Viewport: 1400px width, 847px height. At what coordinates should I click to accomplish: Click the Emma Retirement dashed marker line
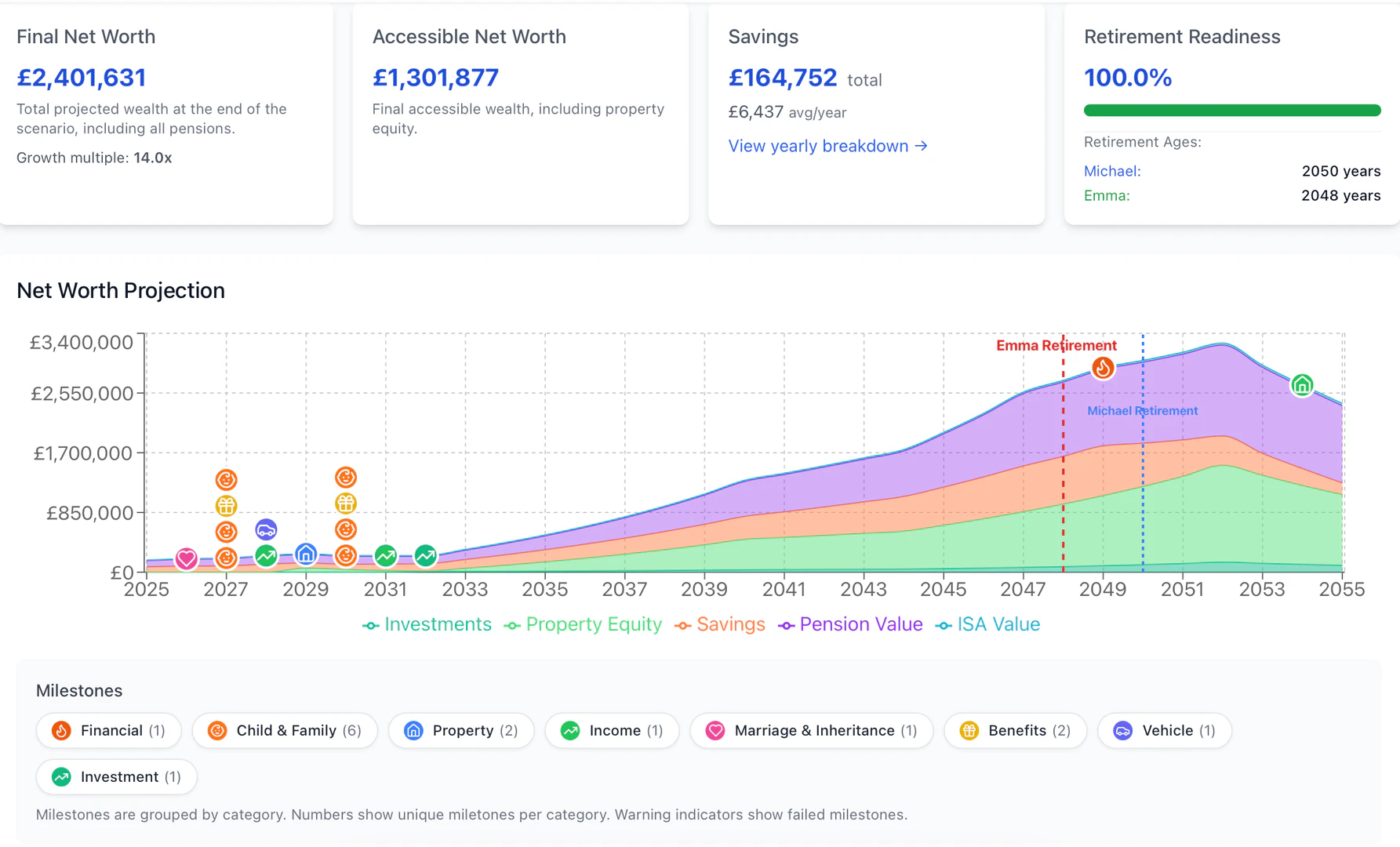(x=1063, y=471)
